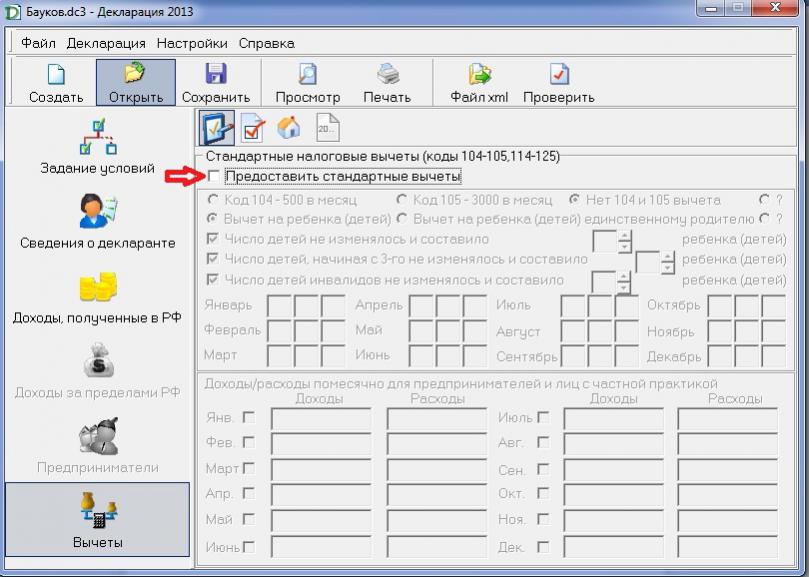The height and width of the screenshot is (577, 809).
Task: Switch to social deductions checkmark tab icon
Action: click(253, 128)
